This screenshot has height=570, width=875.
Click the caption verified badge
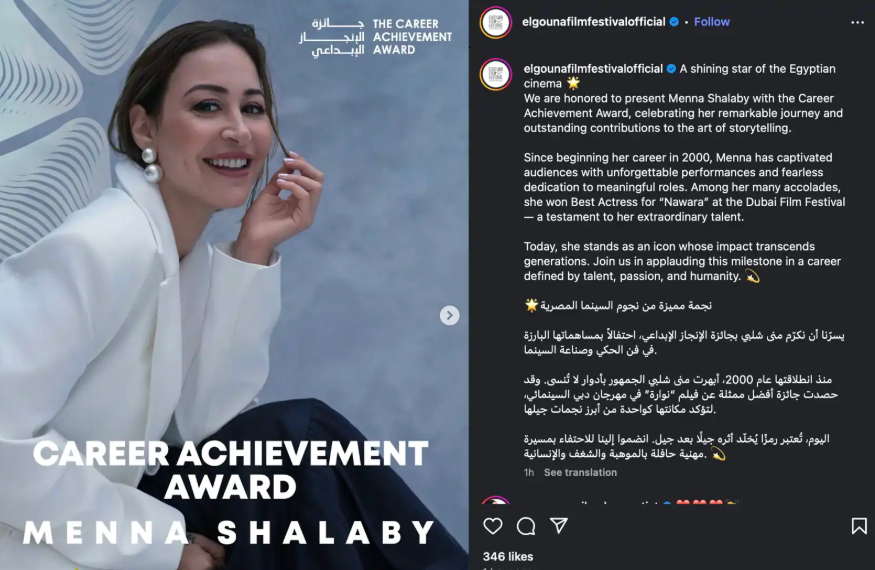[671, 69]
